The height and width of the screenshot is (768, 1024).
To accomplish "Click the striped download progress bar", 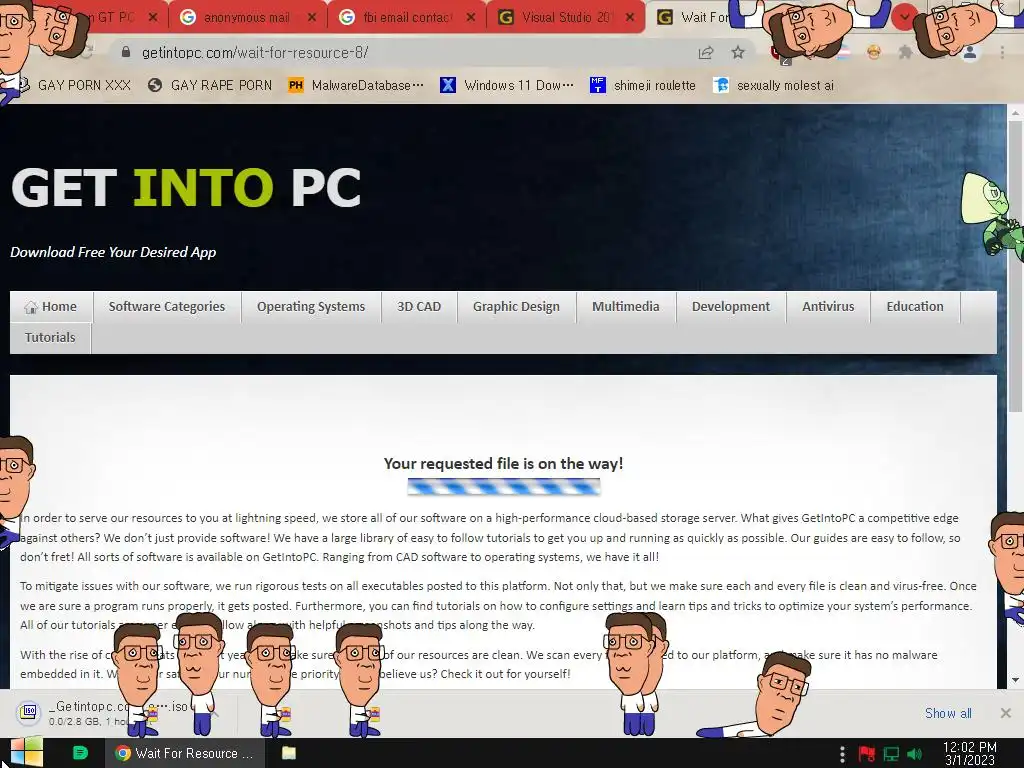I will [504, 487].
